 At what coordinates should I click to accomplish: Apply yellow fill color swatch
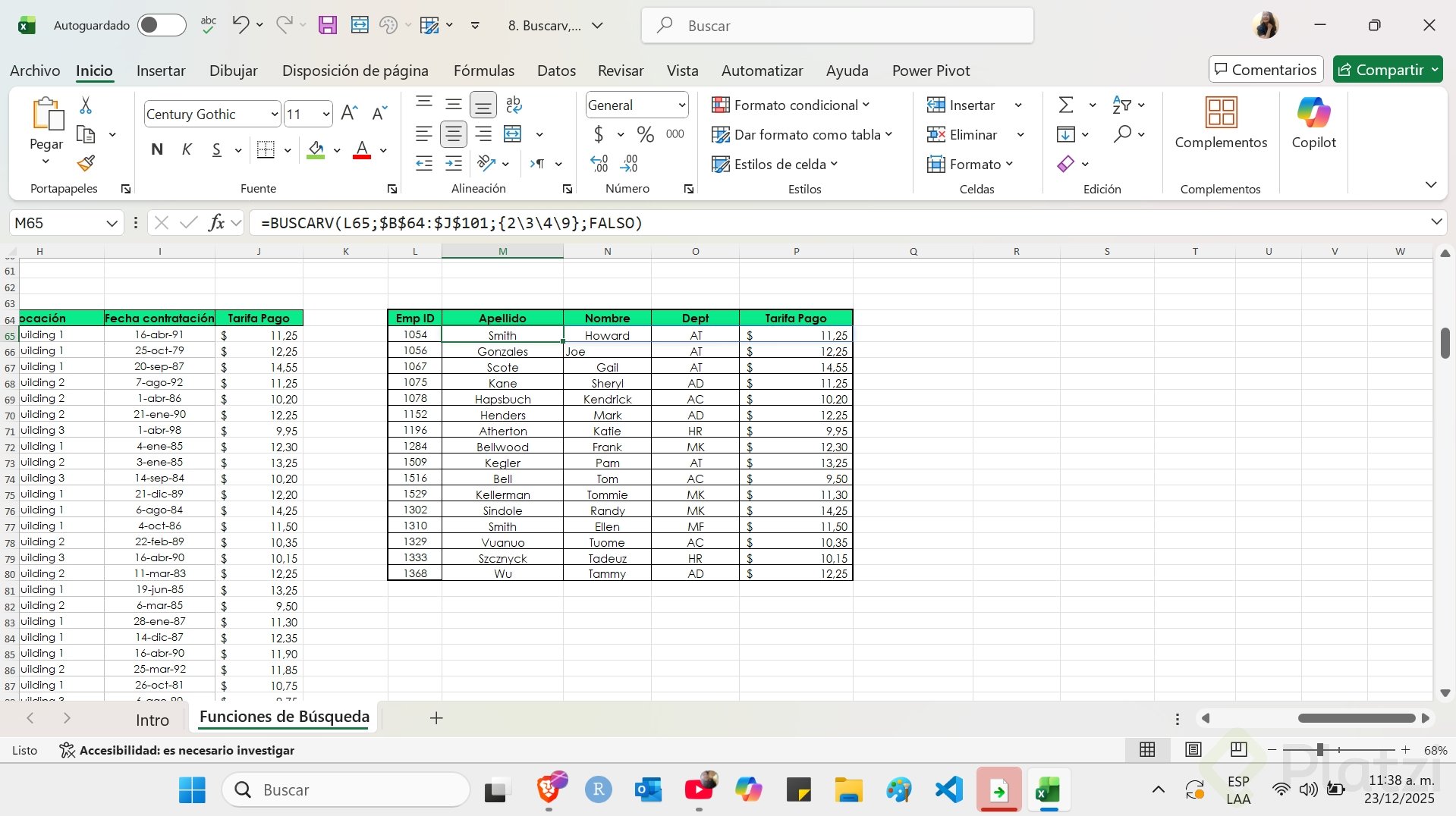pos(316,149)
